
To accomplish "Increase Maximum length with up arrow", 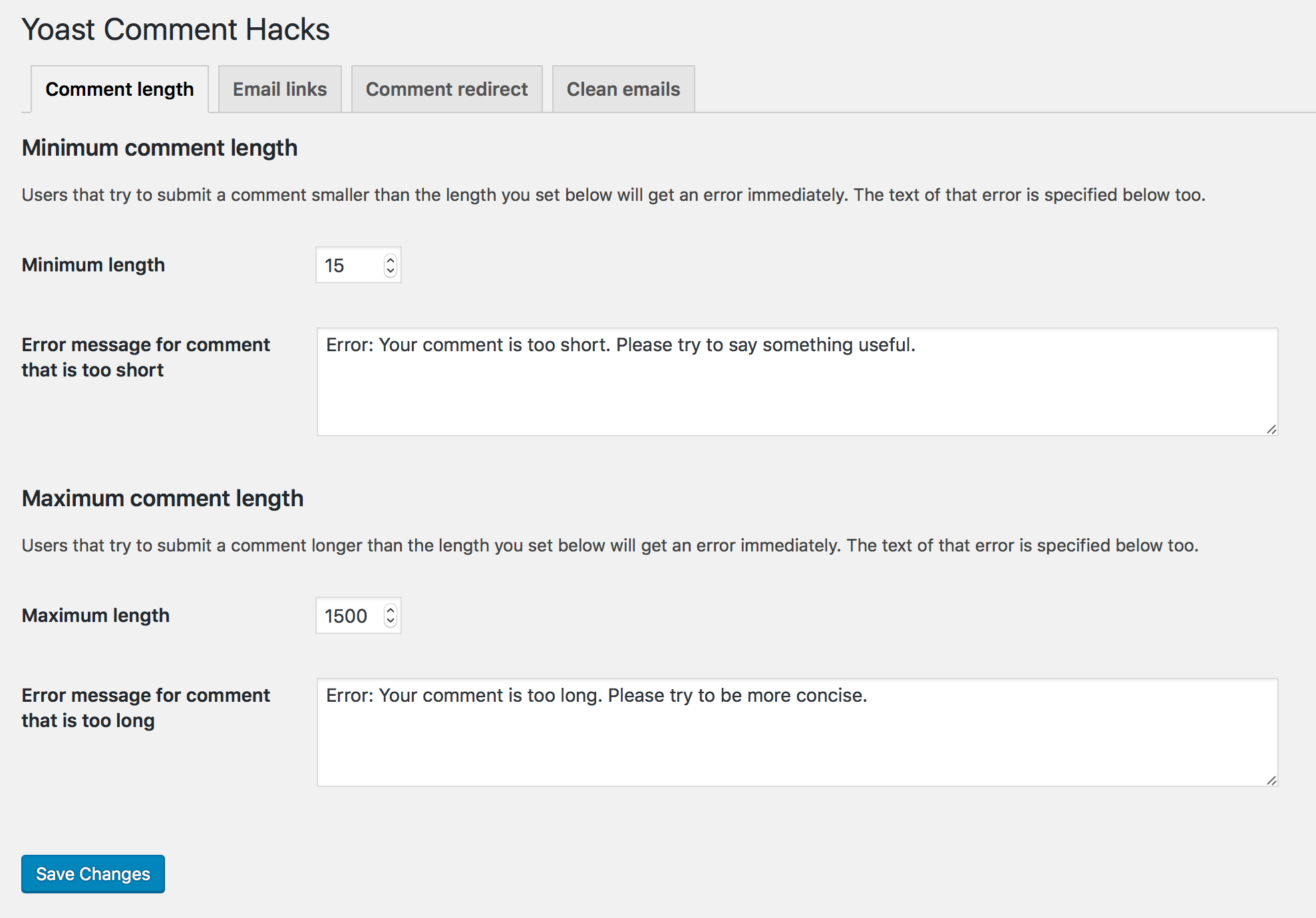I will point(391,610).
